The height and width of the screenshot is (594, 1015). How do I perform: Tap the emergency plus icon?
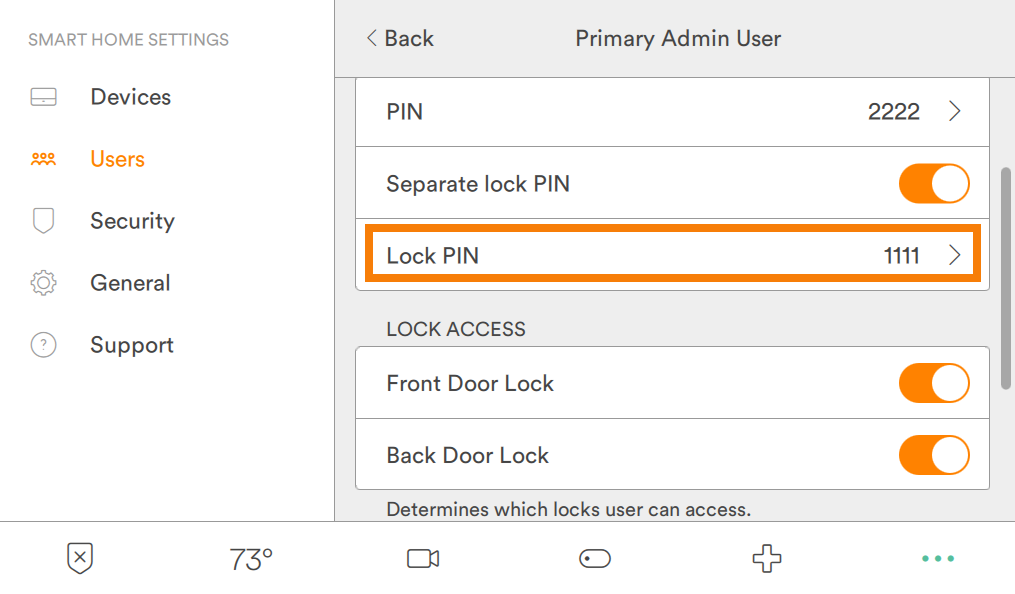coord(766,559)
